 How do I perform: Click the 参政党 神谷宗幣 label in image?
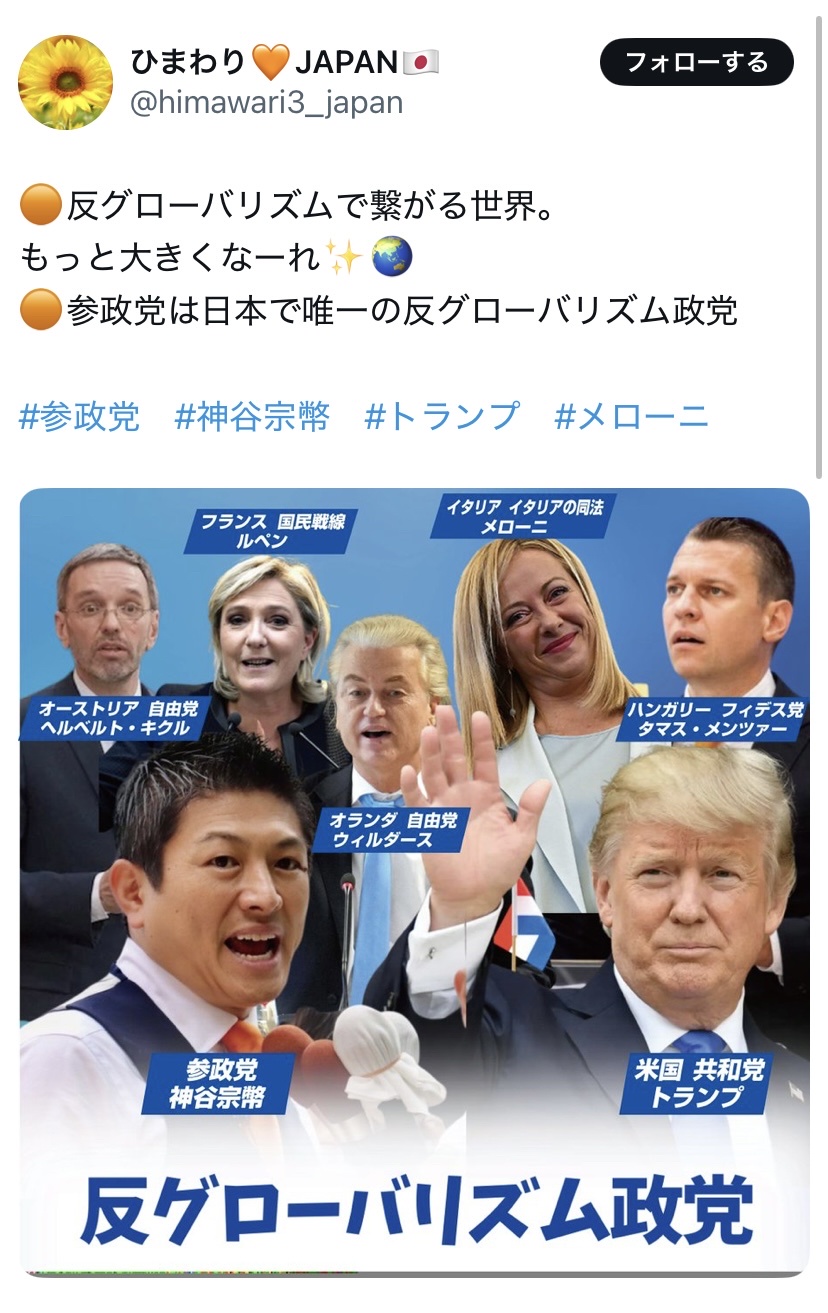[221, 1084]
